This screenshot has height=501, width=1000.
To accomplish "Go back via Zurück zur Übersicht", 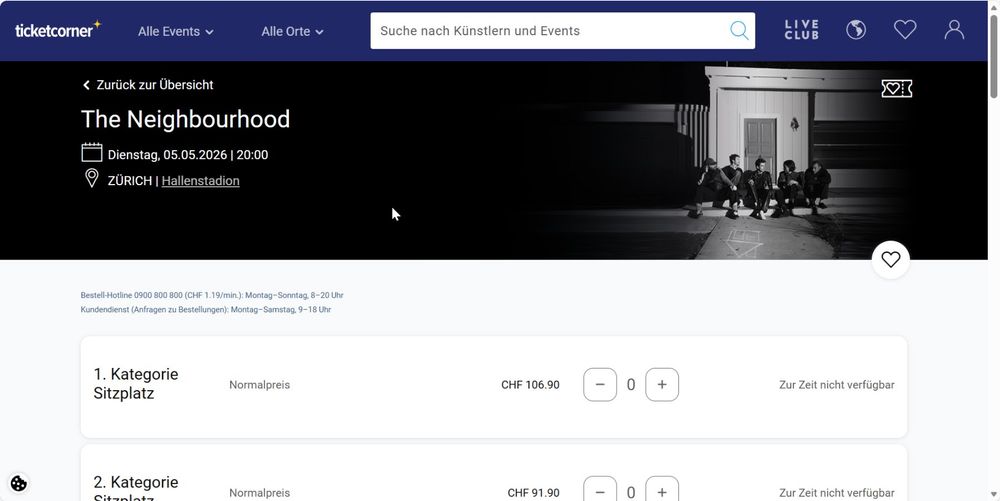I will click(147, 85).
